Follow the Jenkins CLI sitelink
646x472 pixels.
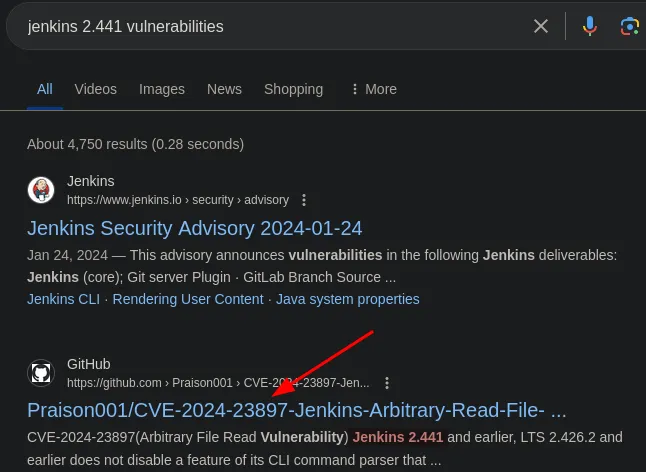tap(64, 299)
